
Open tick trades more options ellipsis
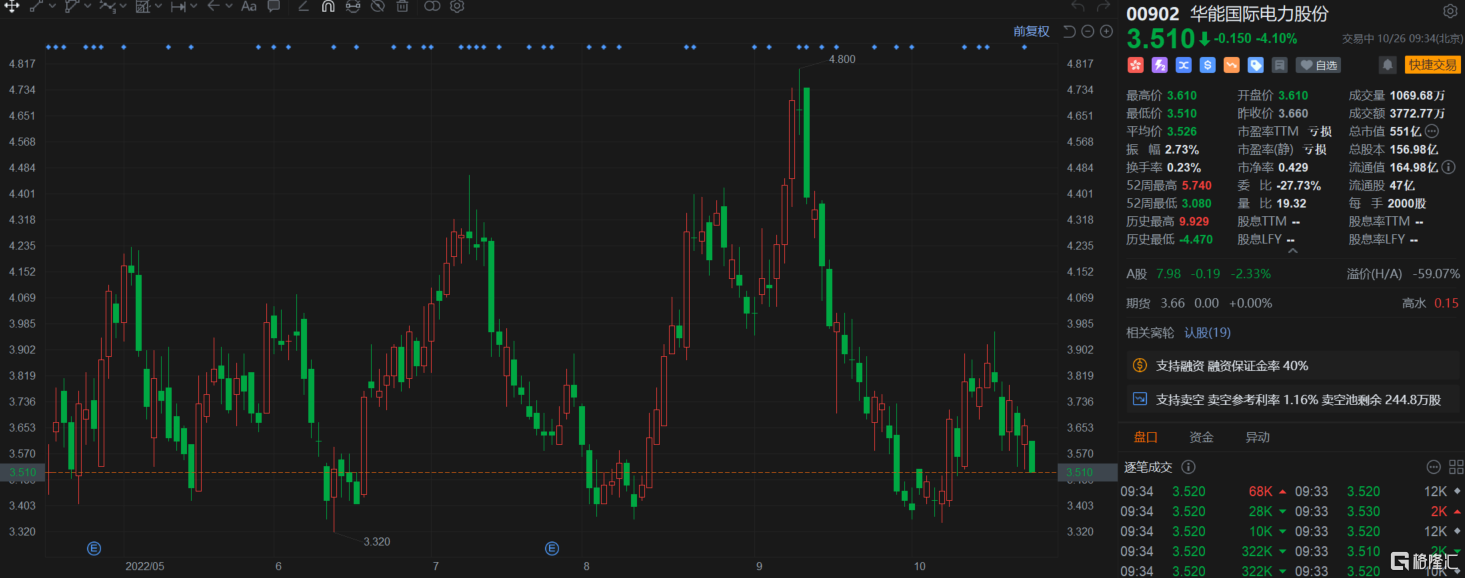(x=1433, y=467)
